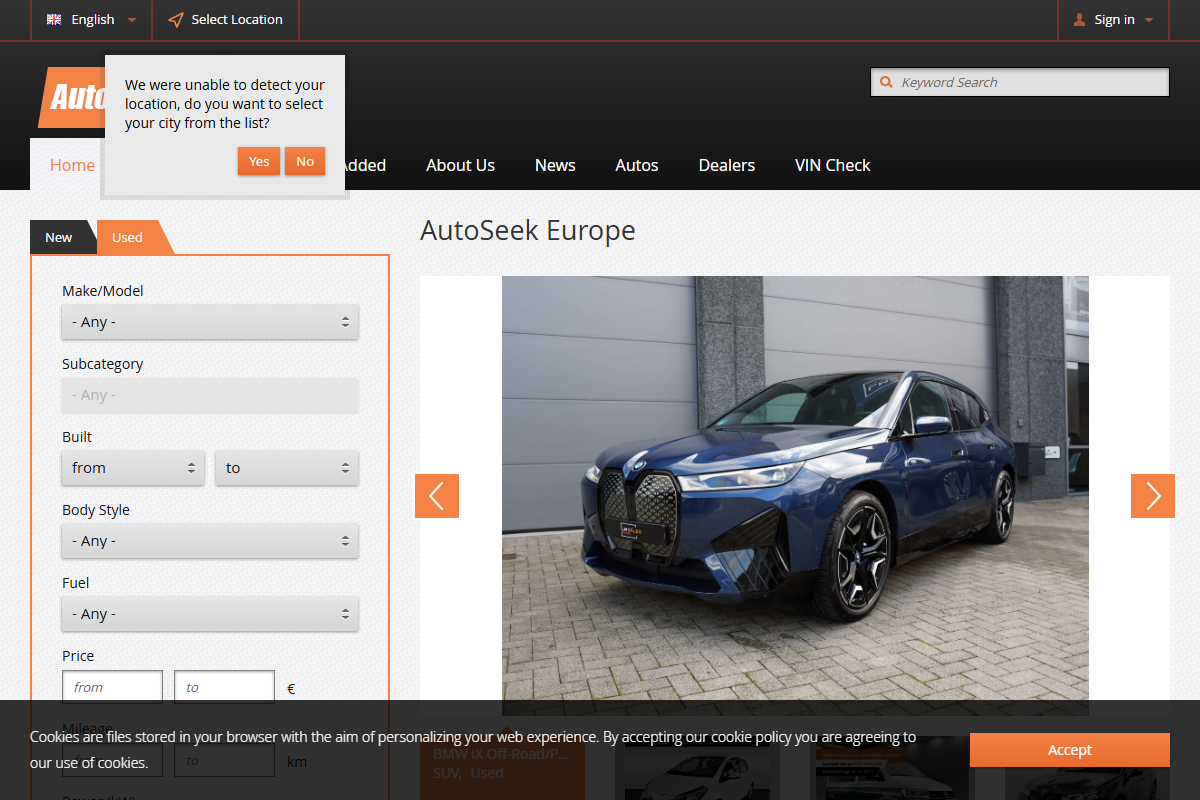Open the Built from year dropdown
Image resolution: width=1200 pixels, height=800 pixels.
[133, 468]
